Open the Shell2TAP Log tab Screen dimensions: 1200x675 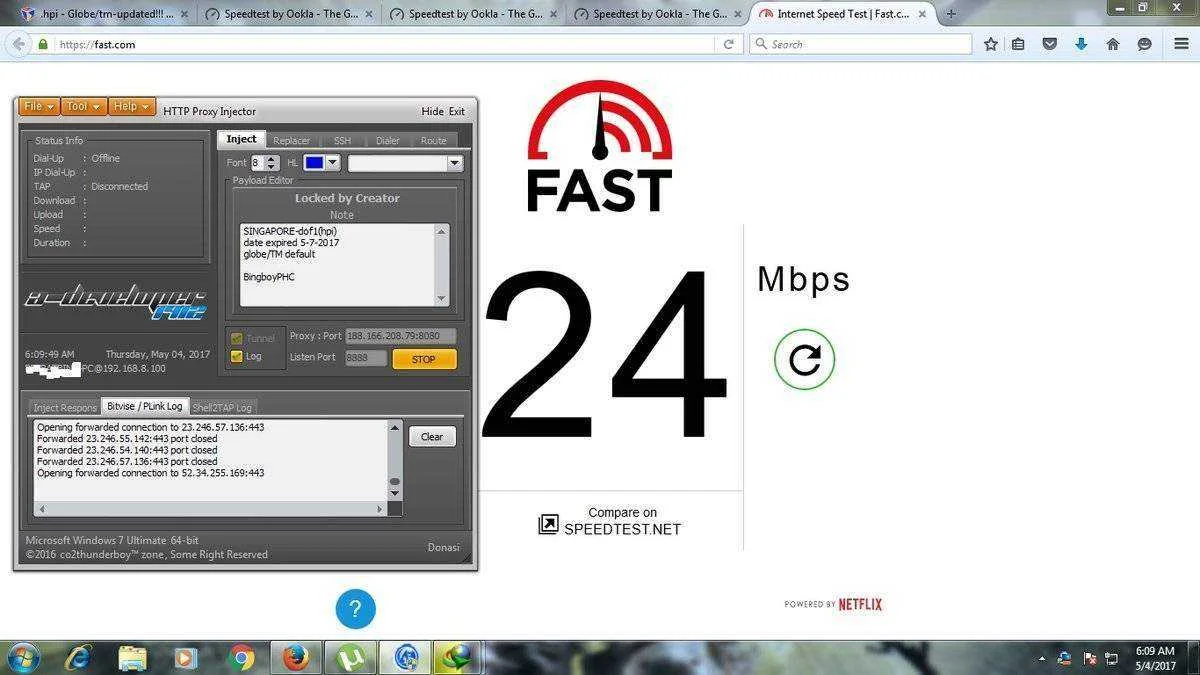click(222, 407)
